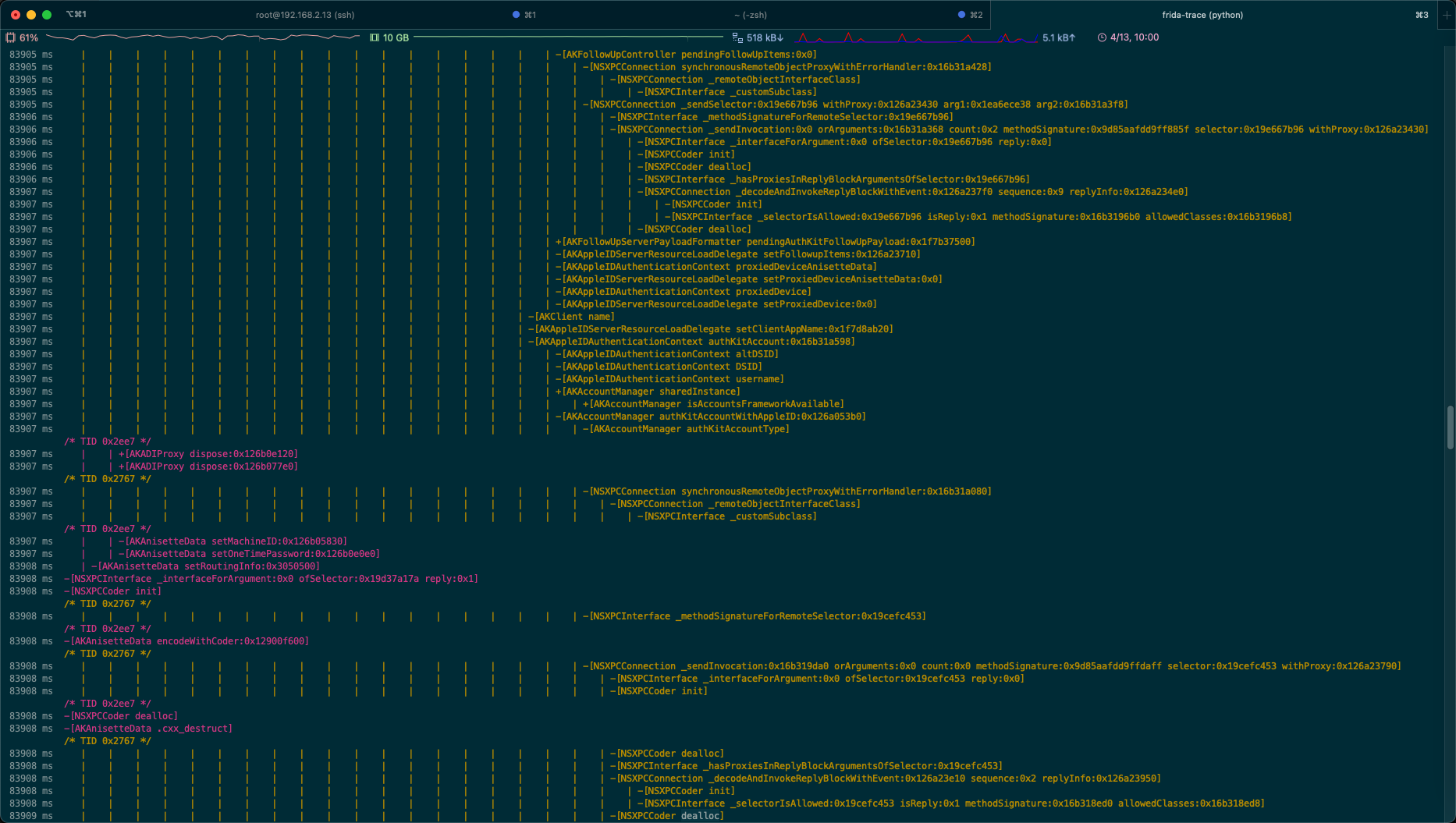Click the CPU usage icon in status bar

point(10,37)
